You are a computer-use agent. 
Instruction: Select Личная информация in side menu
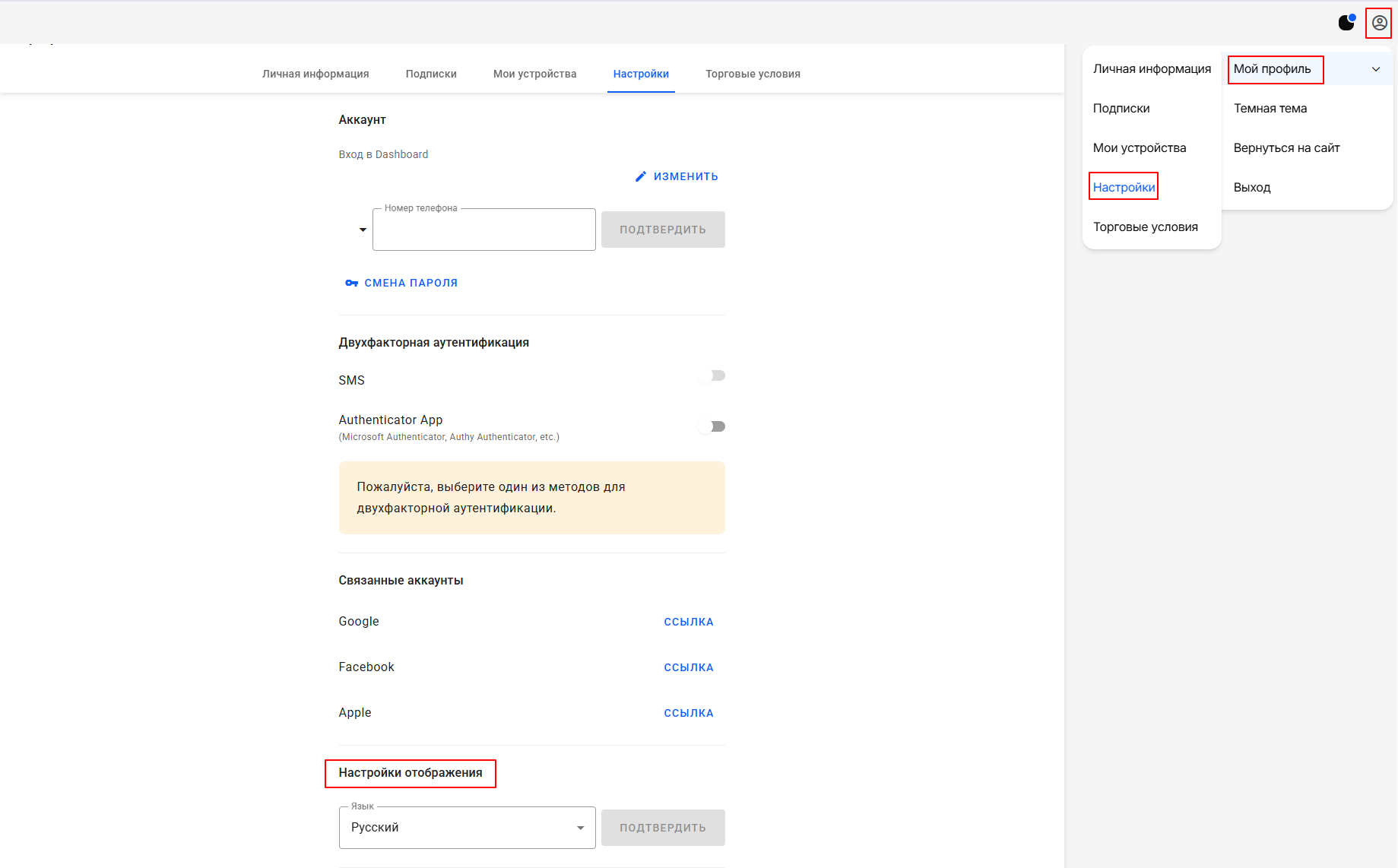(1152, 68)
